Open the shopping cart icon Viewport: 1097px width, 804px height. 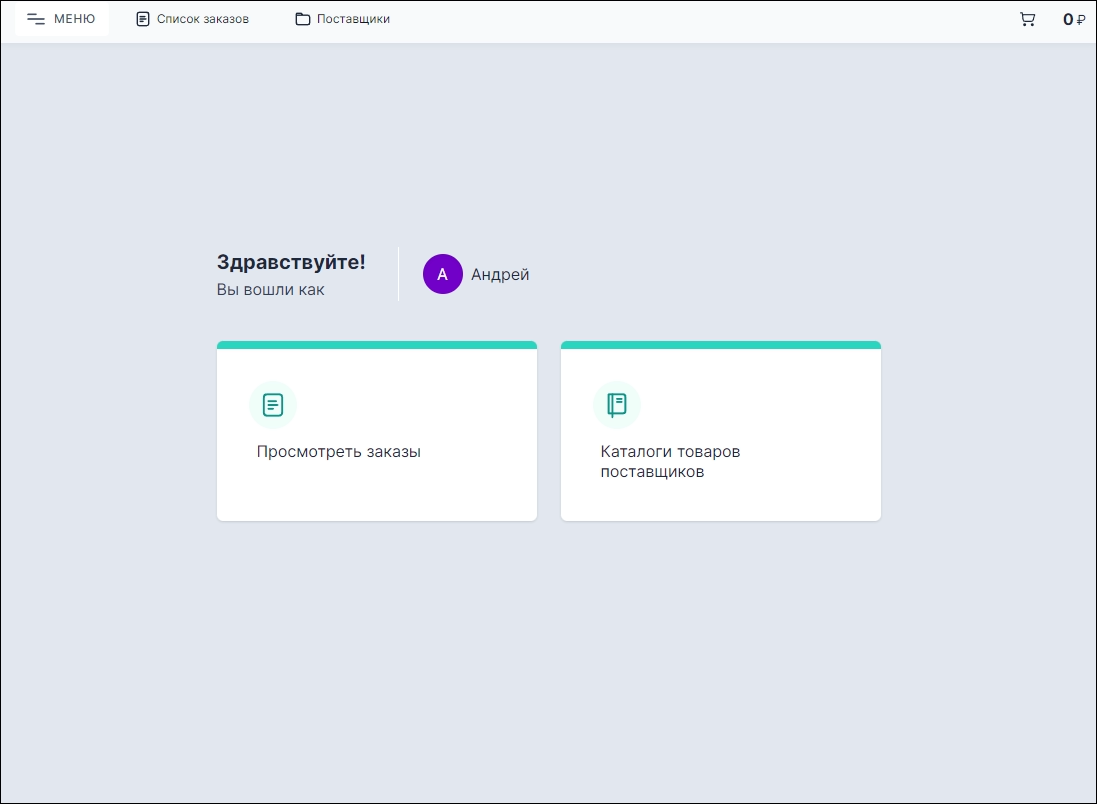(x=1027, y=18)
